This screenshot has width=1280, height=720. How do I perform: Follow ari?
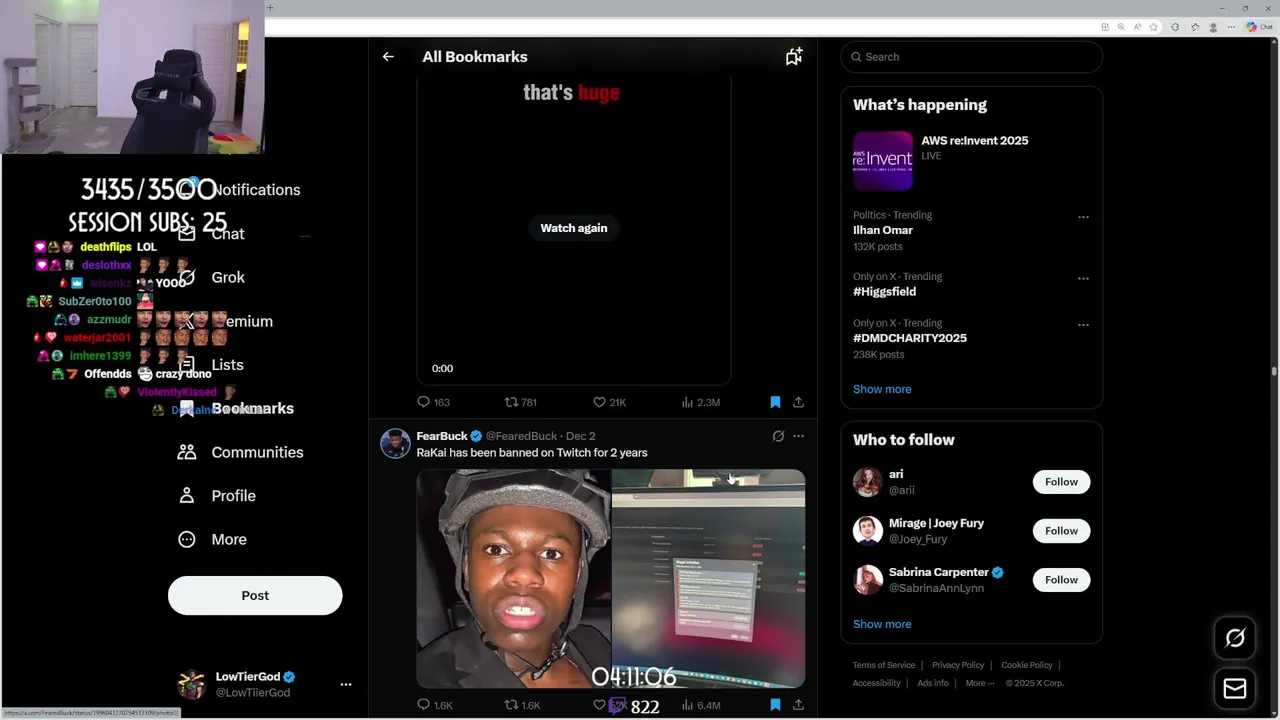[1061, 482]
